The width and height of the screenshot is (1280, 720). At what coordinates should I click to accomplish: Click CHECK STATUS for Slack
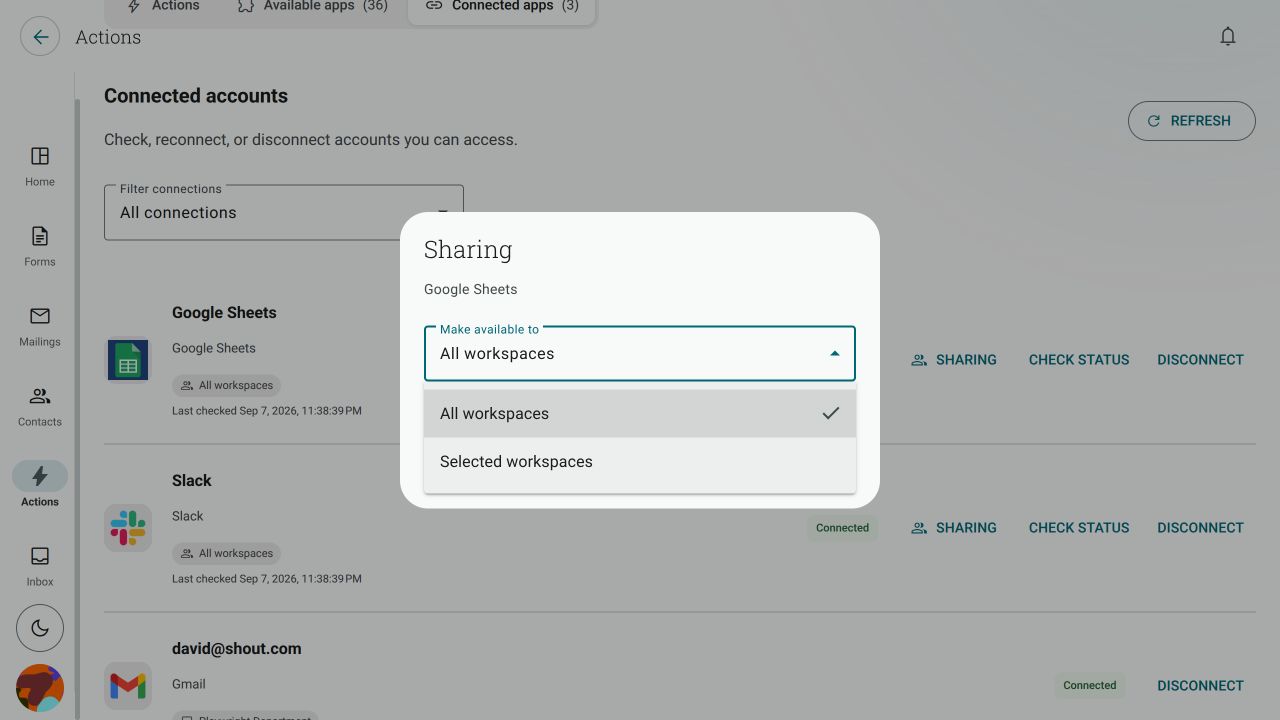(x=1079, y=527)
